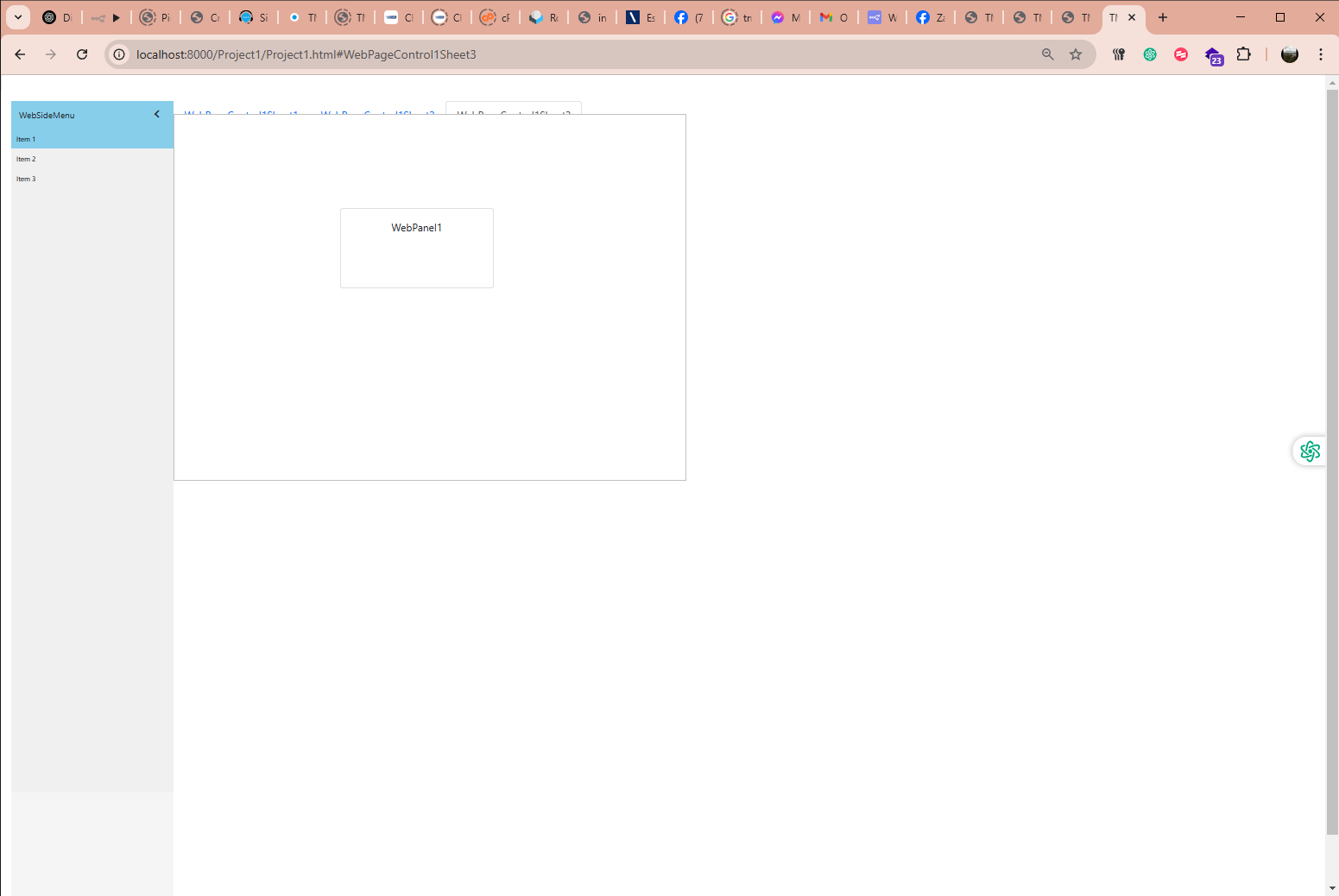Image resolution: width=1339 pixels, height=896 pixels.
Task: Open the keys password manager extension
Action: (x=1119, y=54)
